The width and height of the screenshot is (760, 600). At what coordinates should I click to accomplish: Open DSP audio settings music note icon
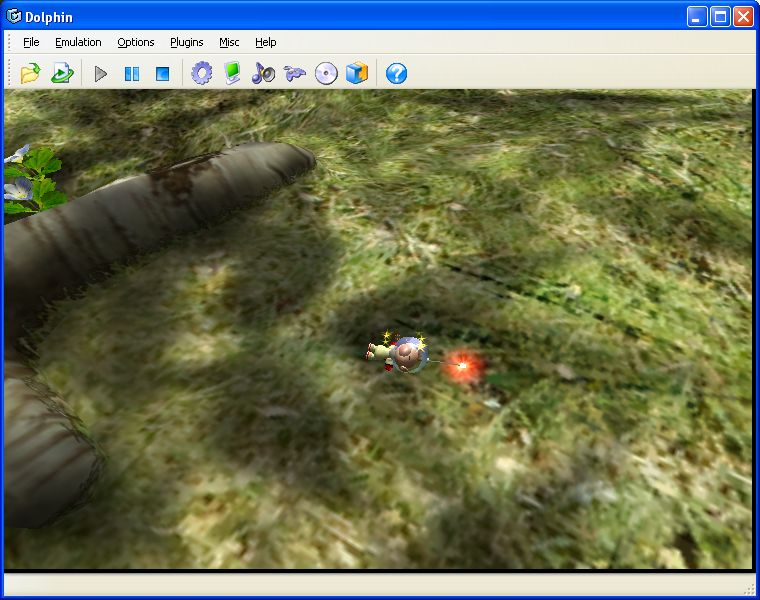(263, 74)
